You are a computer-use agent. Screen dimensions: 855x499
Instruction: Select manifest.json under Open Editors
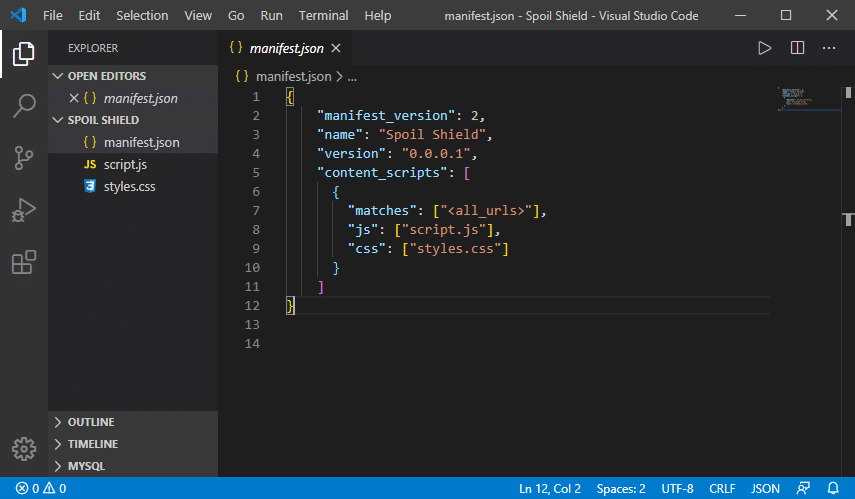tap(133, 98)
